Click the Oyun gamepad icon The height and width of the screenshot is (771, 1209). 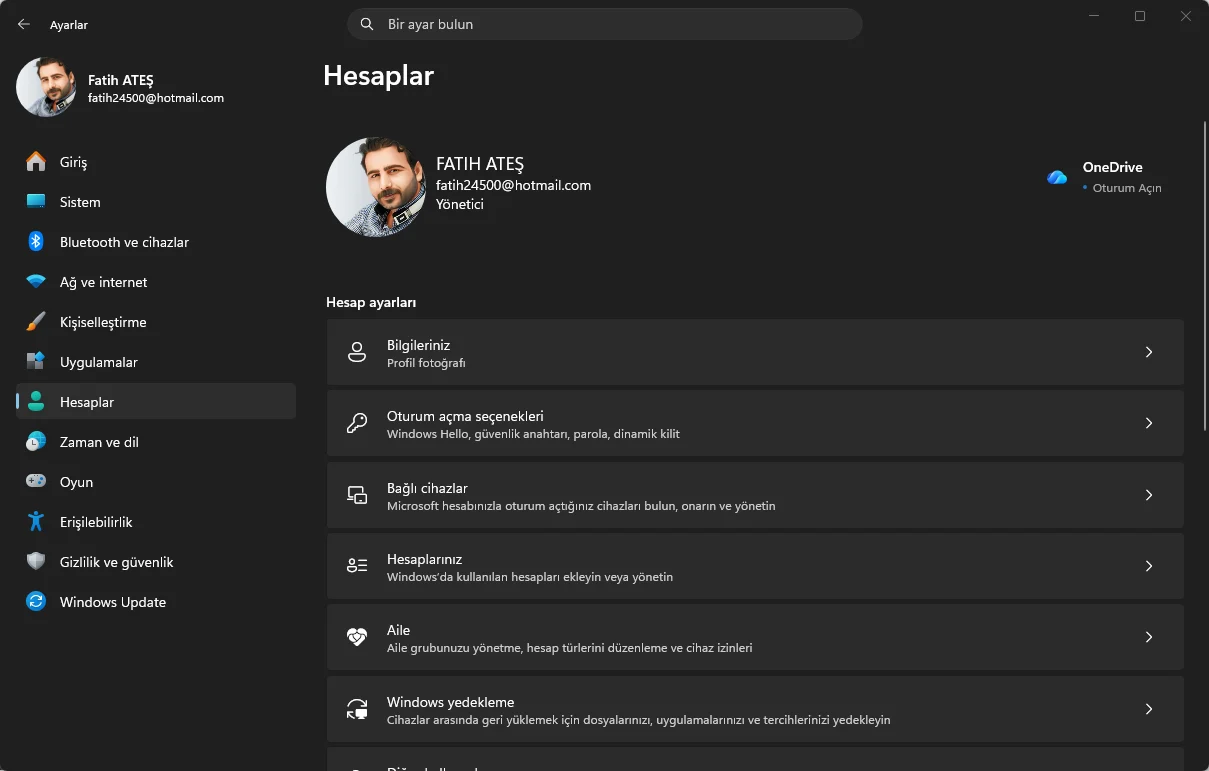[x=36, y=481]
